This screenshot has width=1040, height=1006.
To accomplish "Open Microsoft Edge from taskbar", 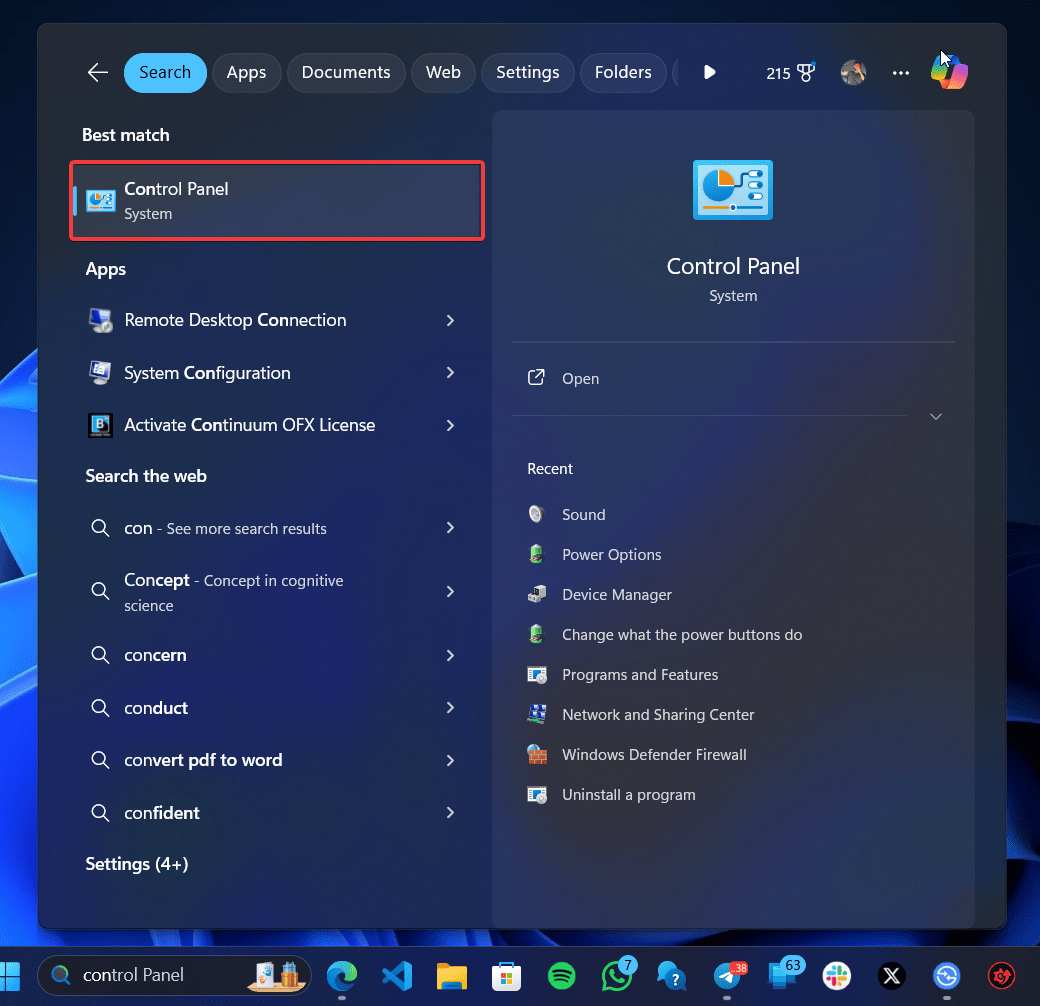I will point(342,975).
